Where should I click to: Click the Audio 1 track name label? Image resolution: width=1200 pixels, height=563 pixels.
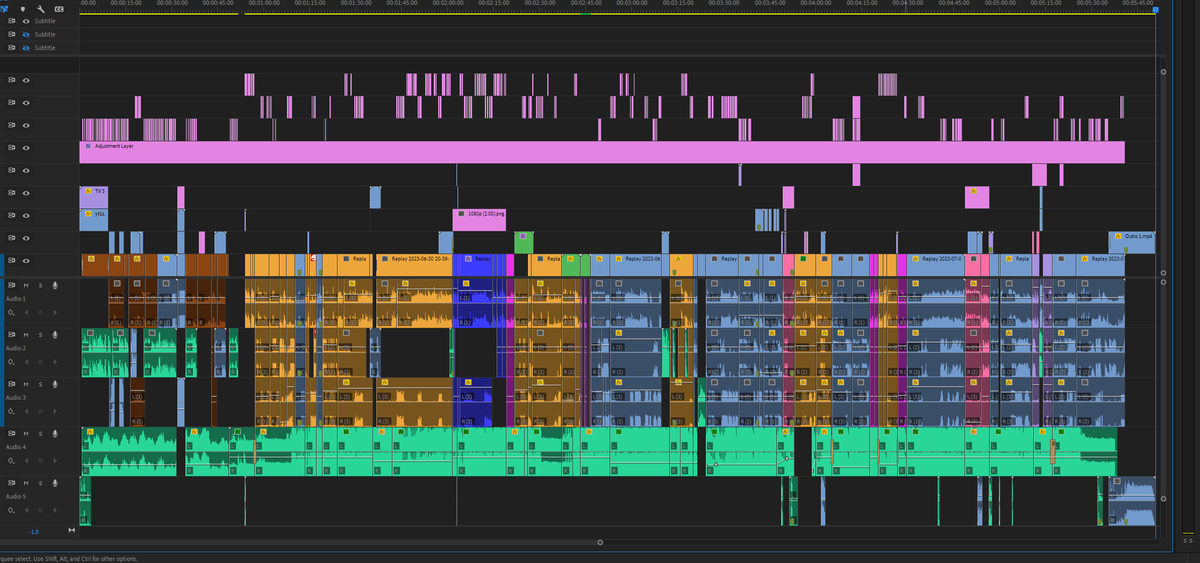point(17,299)
